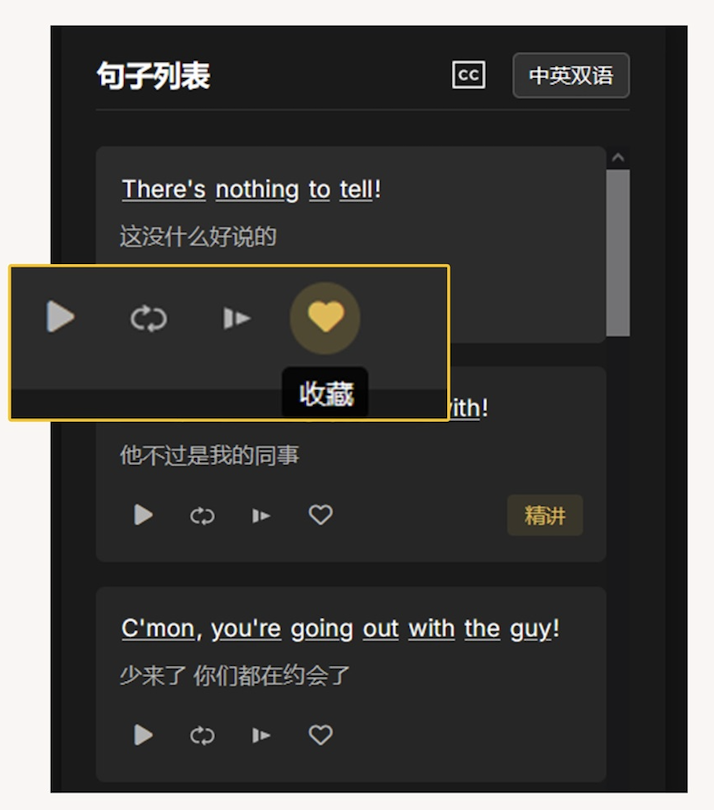Play 'C'mon, you're going out' sentence

143,735
